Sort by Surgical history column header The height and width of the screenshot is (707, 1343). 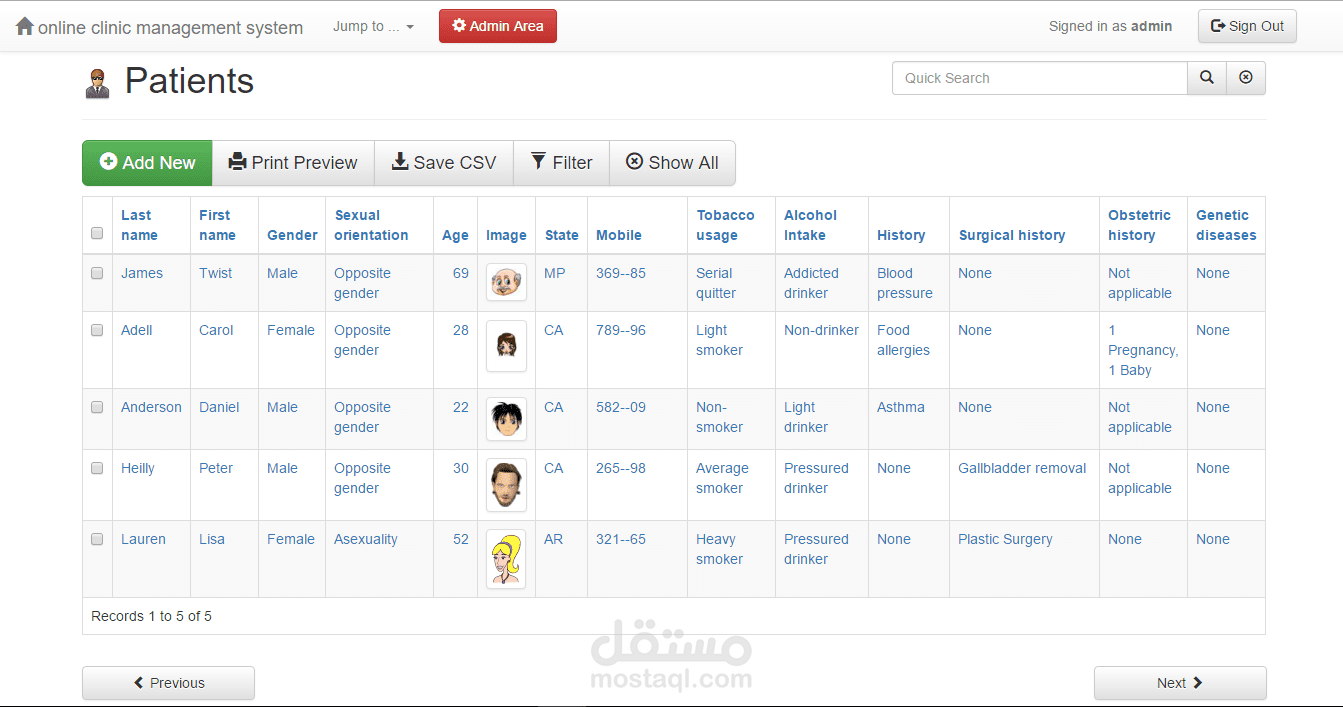1012,235
